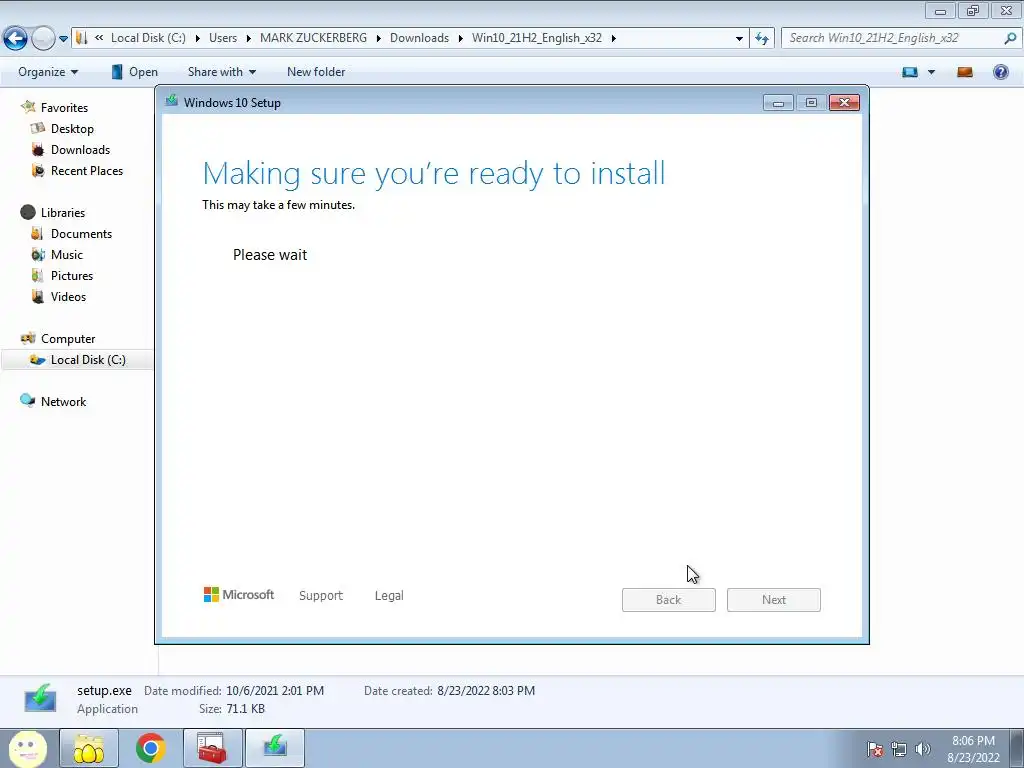Expand the arrow after Win10_21H2_English_x32 breadcrumb
Screen dimensions: 1024x768
pyautogui.click(x=613, y=39)
